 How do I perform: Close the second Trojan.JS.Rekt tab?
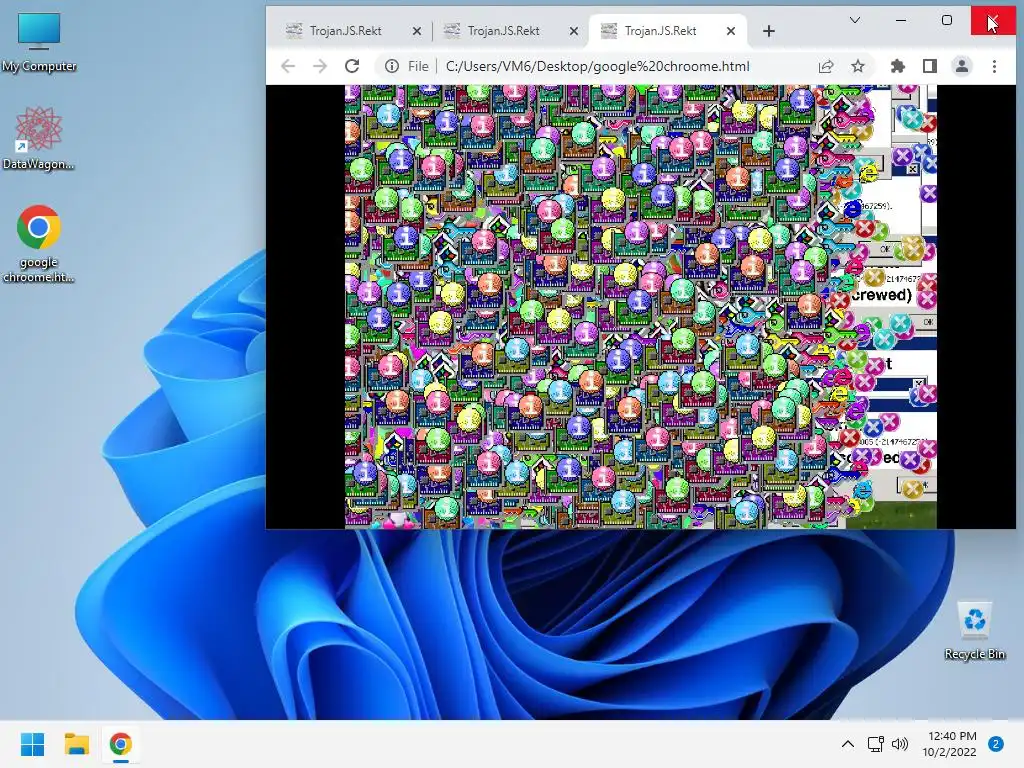coord(573,31)
